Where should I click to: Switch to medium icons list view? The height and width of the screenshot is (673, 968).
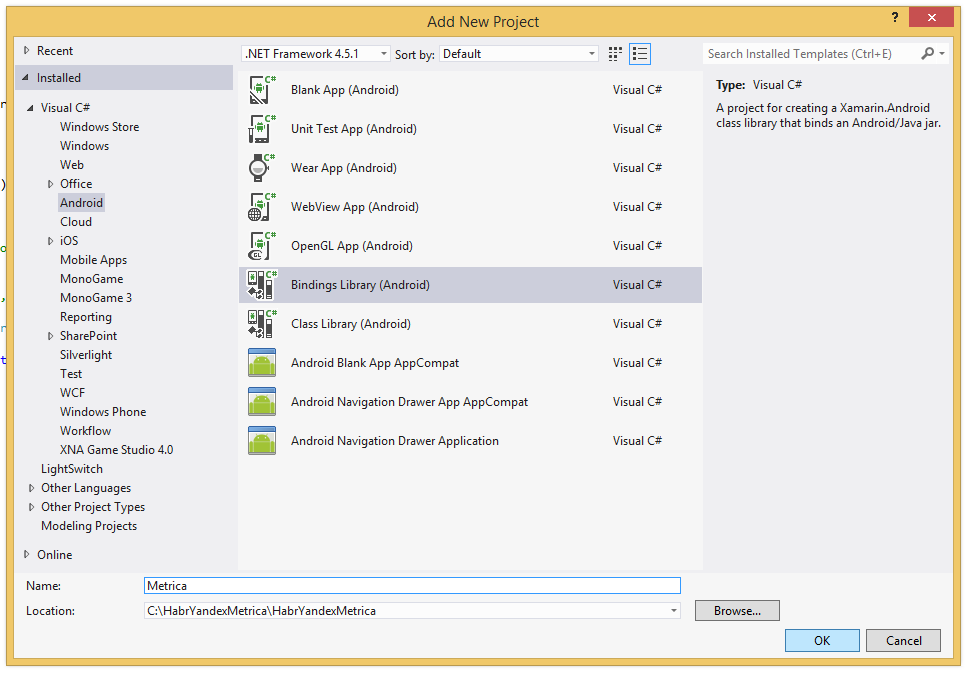[x=640, y=54]
